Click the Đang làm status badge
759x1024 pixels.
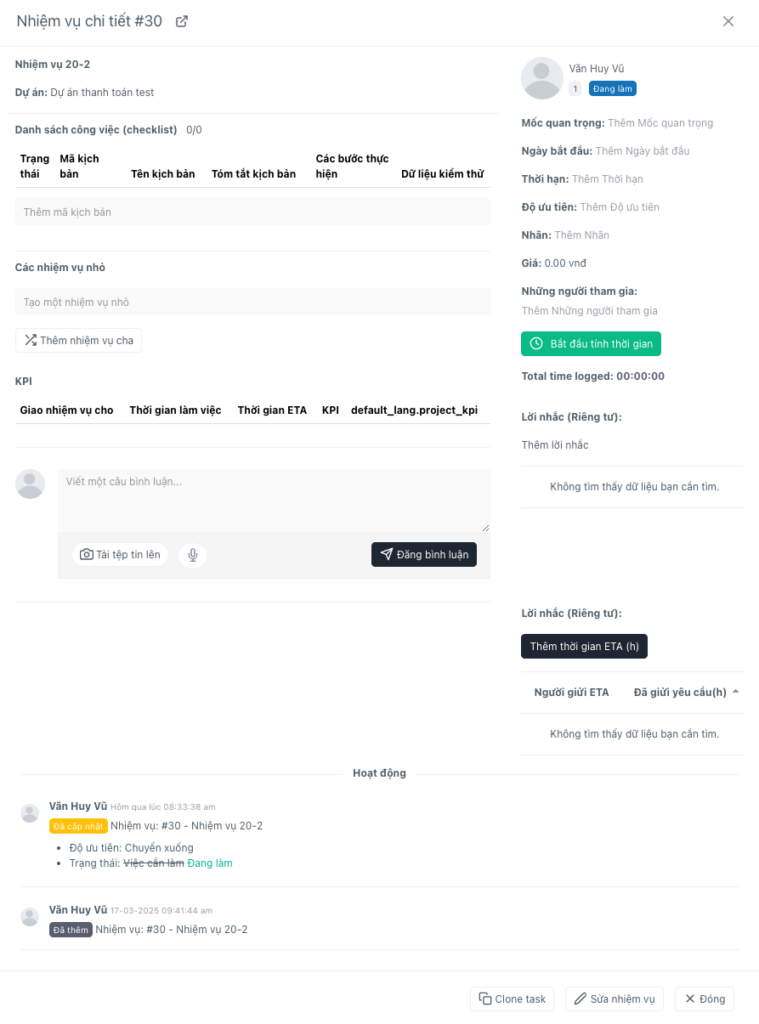click(612, 89)
